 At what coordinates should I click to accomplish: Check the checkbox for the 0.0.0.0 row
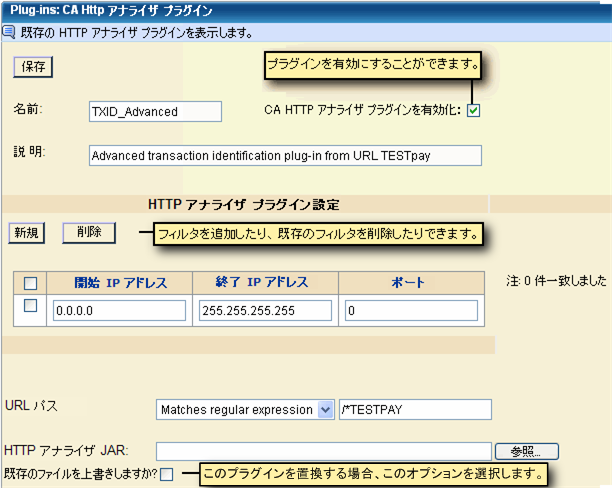tap(30, 305)
